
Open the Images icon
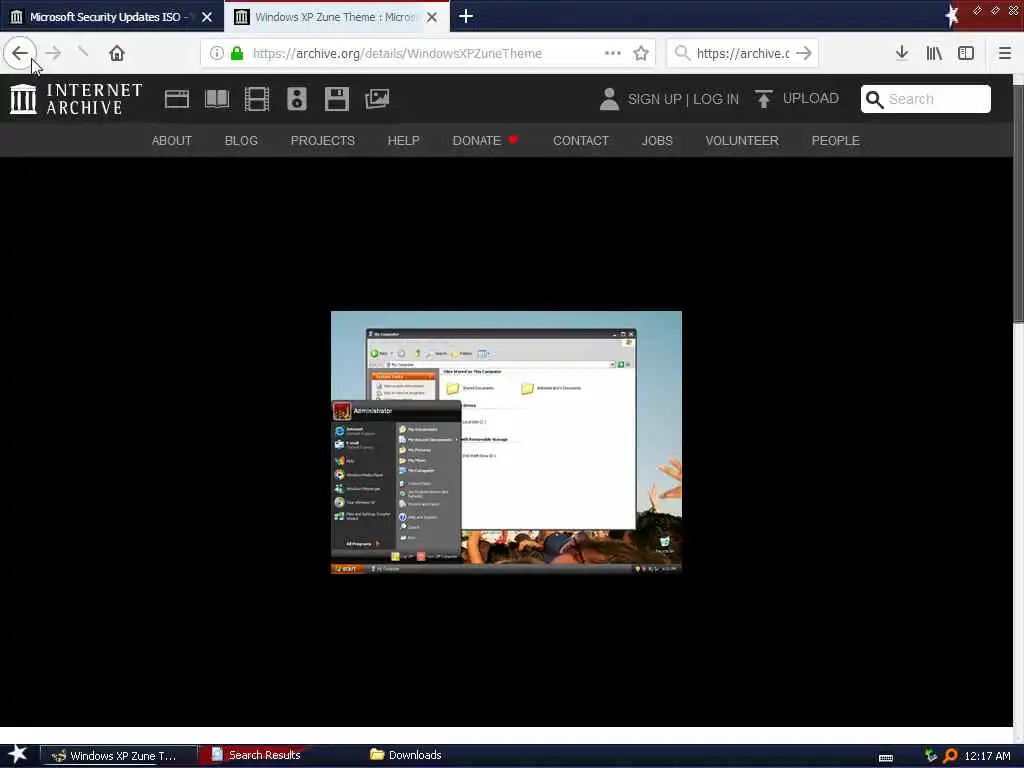click(x=377, y=99)
